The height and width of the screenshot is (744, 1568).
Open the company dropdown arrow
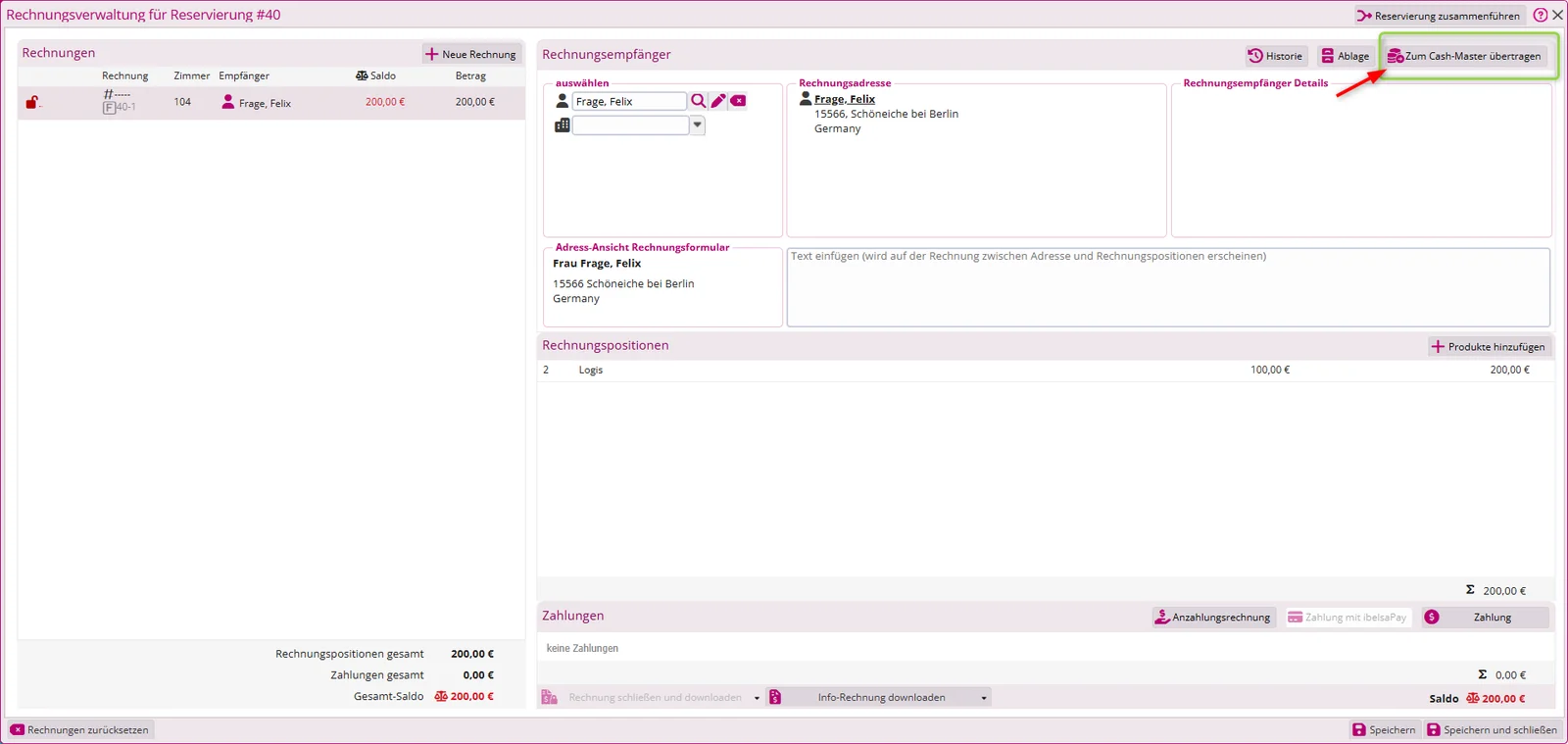(x=697, y=124)
